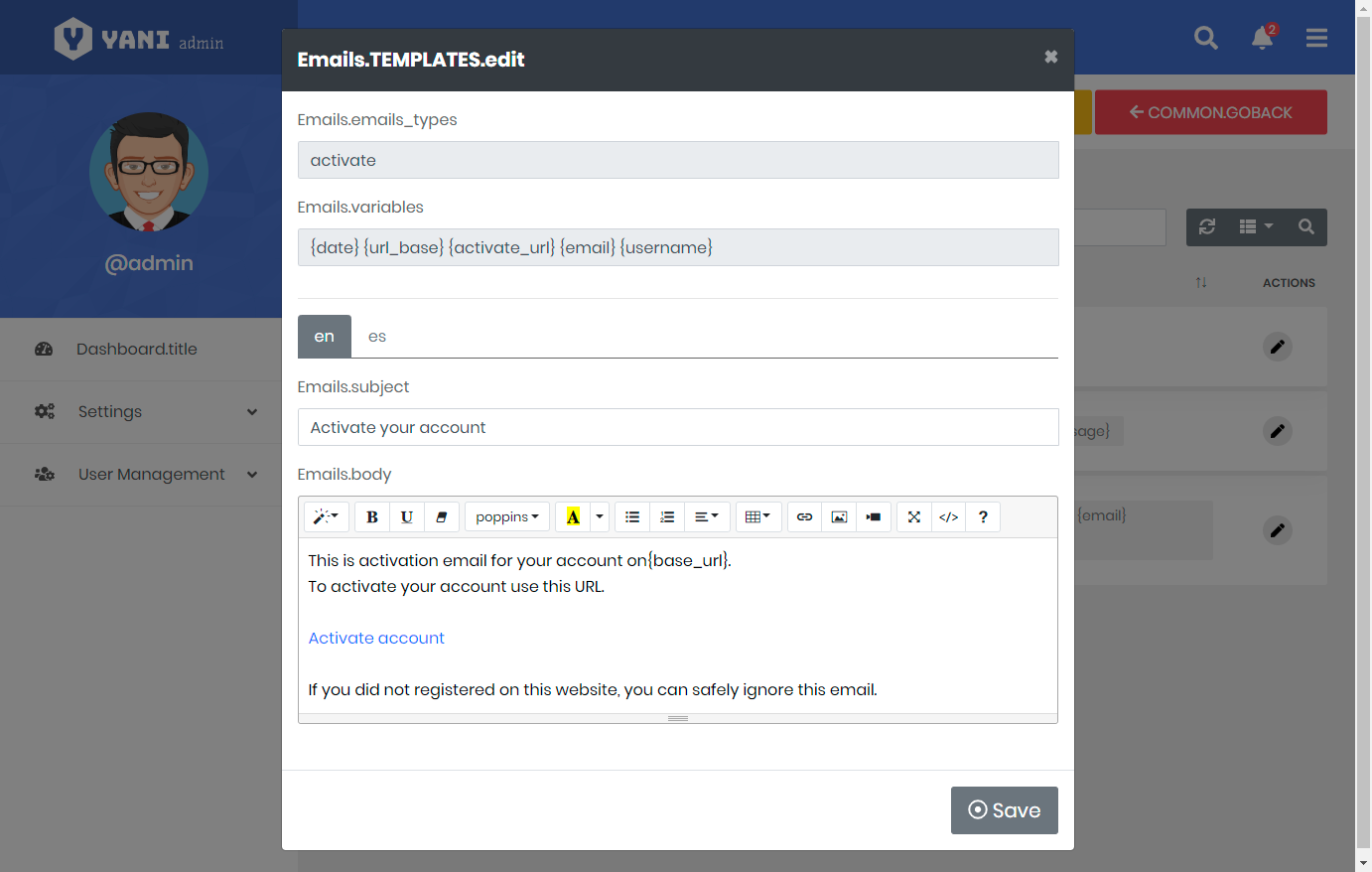Toggle code view with the </> icon
The height and width of the screenshot is (872, 1372).
click(x=948, y=516)
